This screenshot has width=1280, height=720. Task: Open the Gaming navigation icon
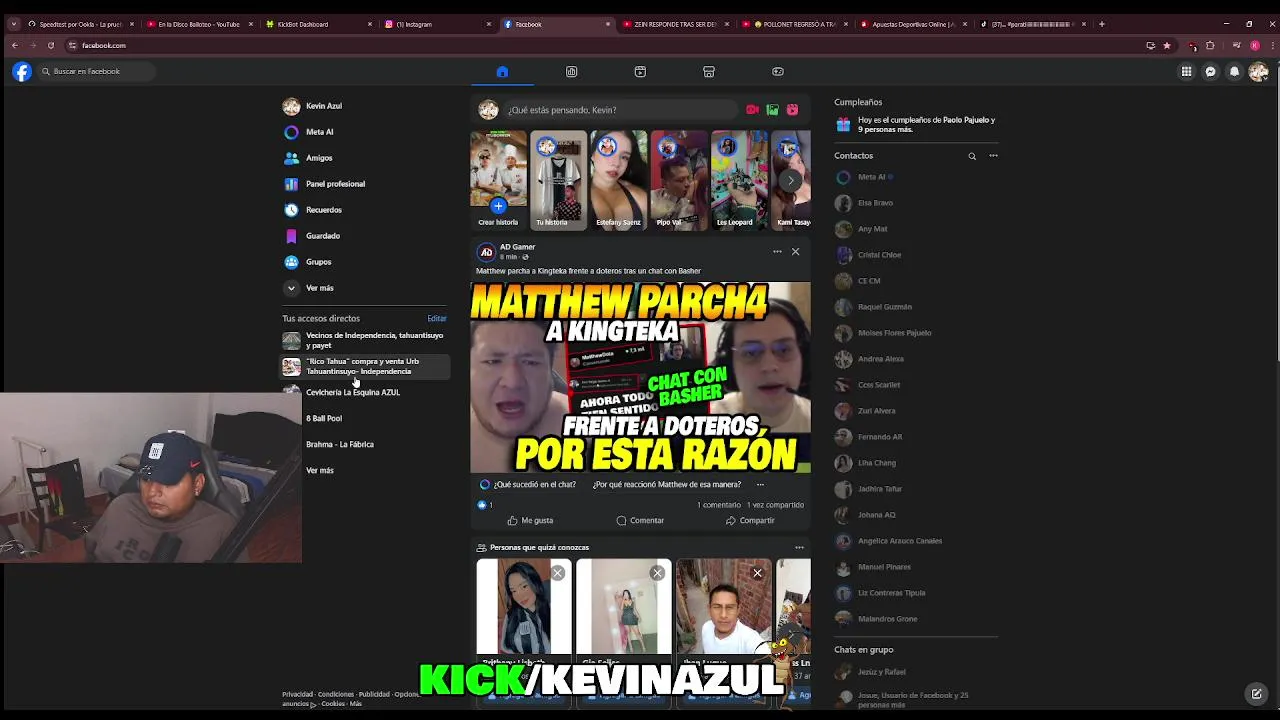pyautogui.click(x=778, y=72)
